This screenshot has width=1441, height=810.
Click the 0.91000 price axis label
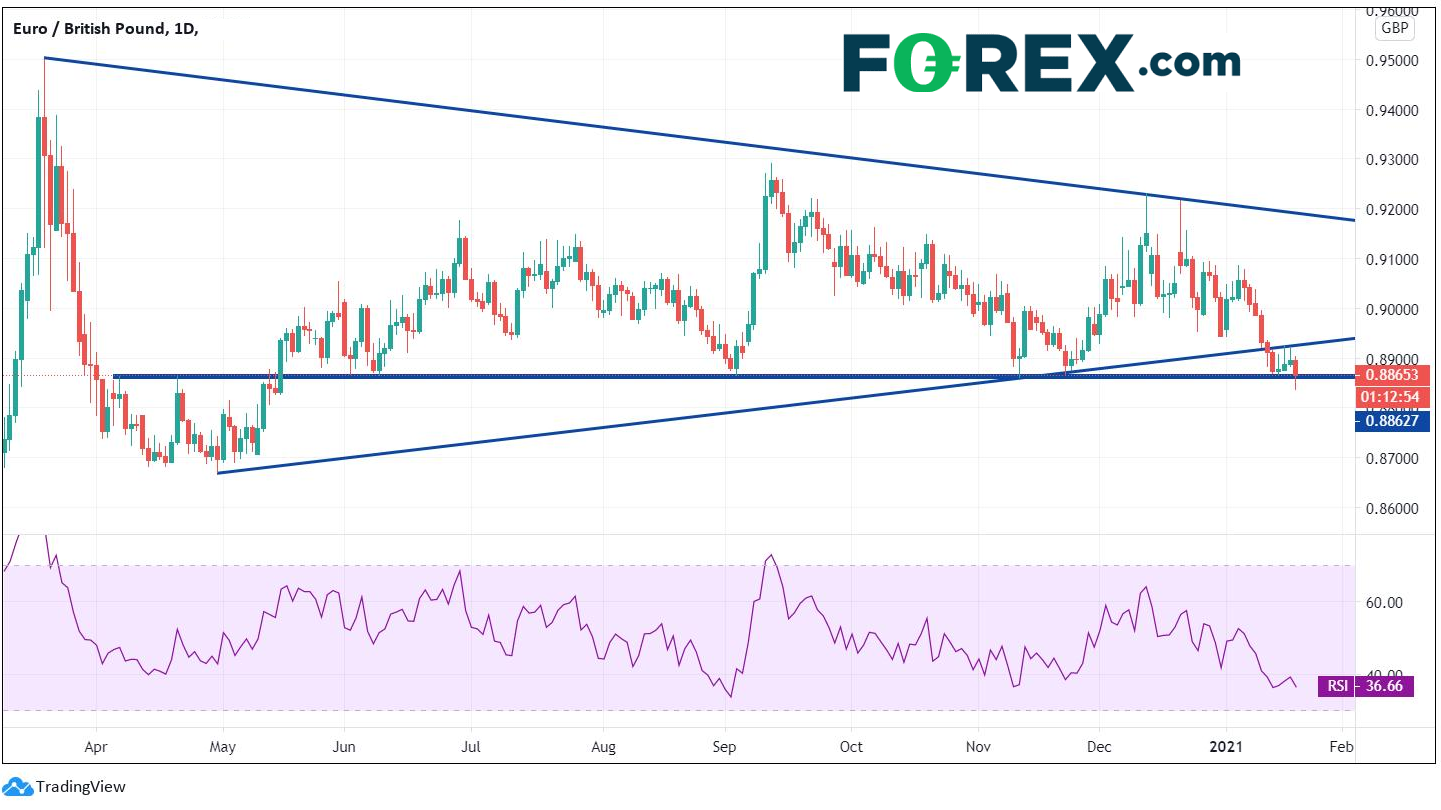(1393, 260)
